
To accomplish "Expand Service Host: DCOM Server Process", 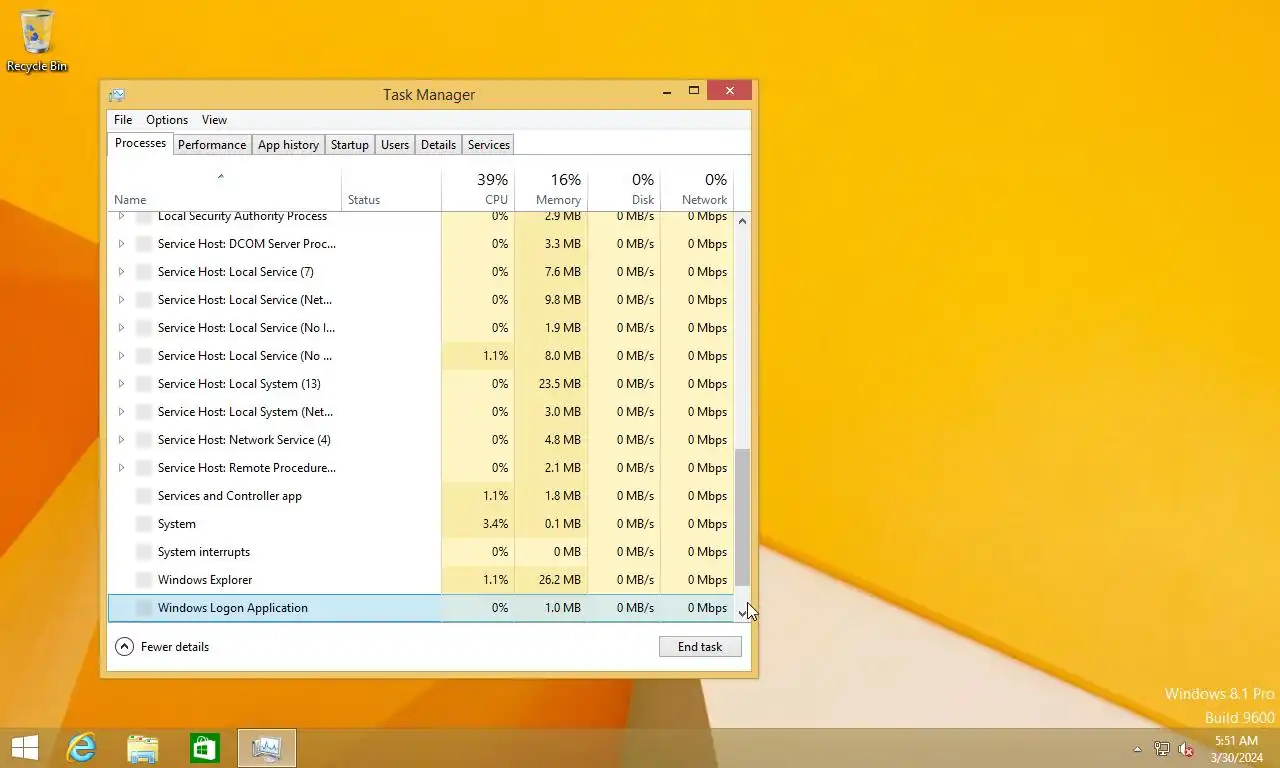I will point(121,244).
